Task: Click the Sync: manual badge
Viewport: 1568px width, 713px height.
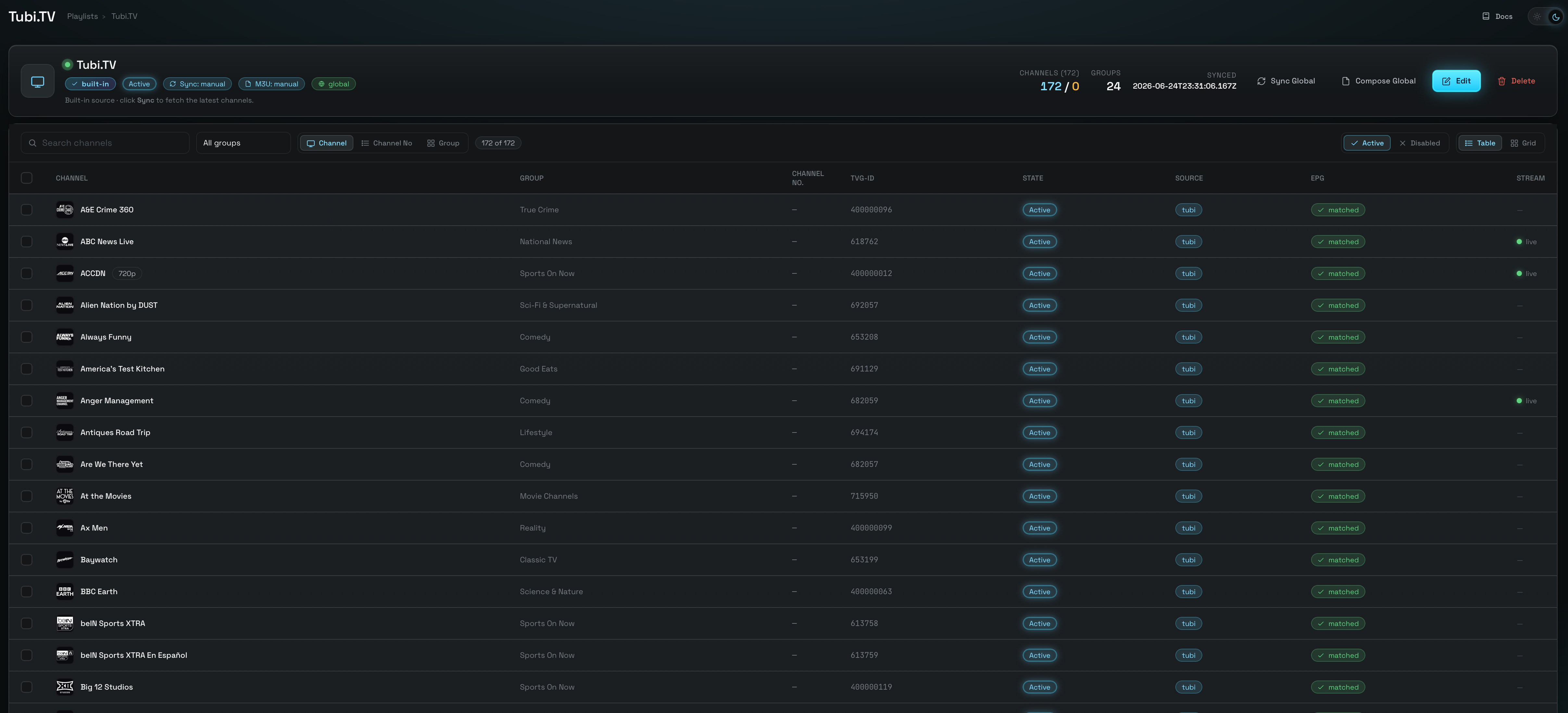Action: [x=197, y=84]
